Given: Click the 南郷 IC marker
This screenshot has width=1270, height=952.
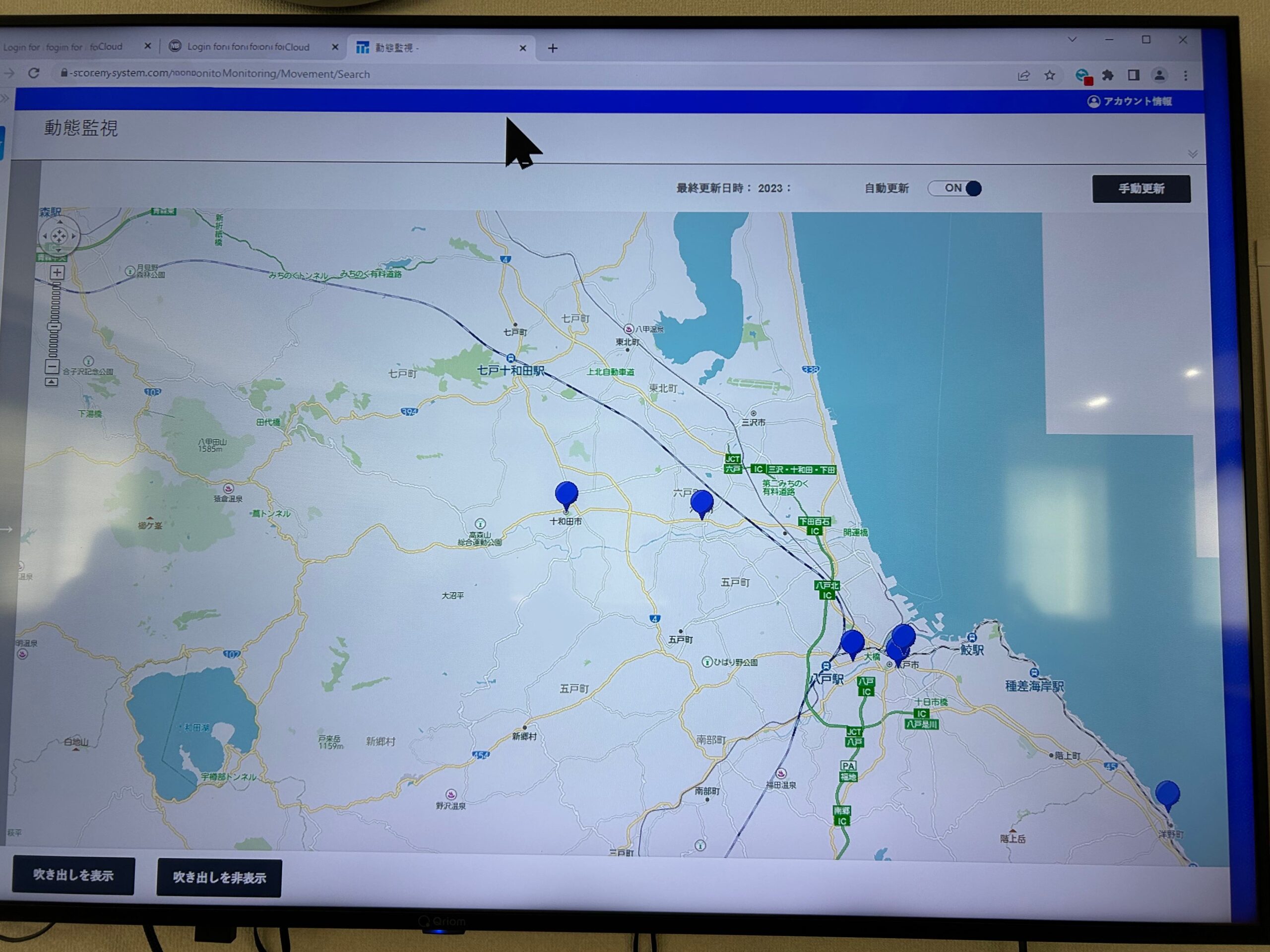Looking at the screenshot, I should pos(842,816).
